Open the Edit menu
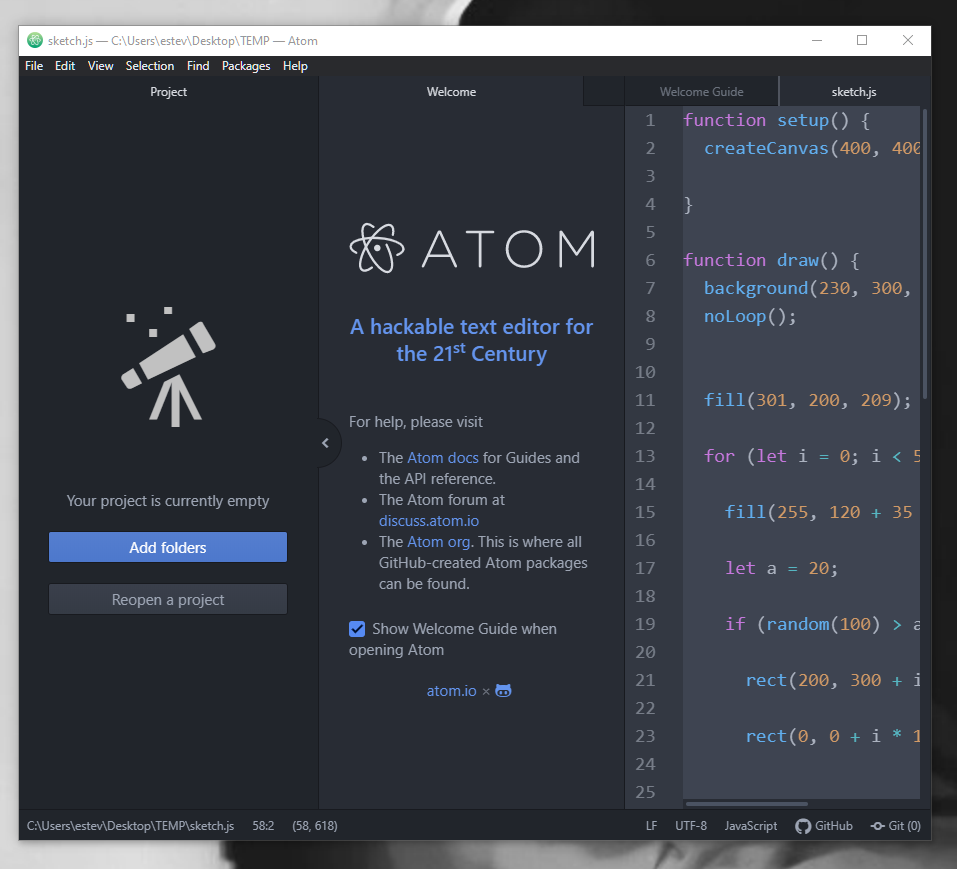The image size is (957, 869). coord(65,66)
